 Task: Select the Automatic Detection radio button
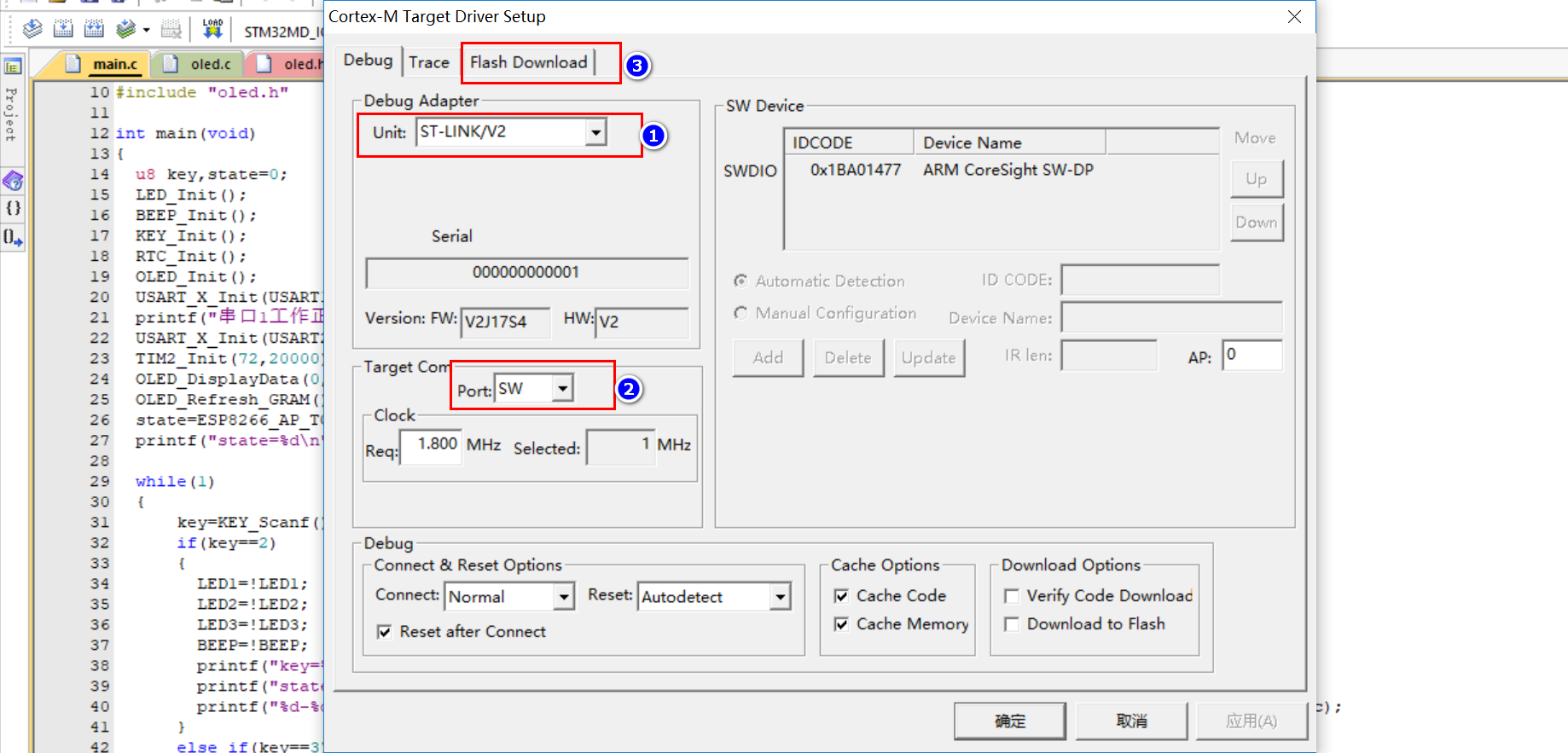click(740, 281)
